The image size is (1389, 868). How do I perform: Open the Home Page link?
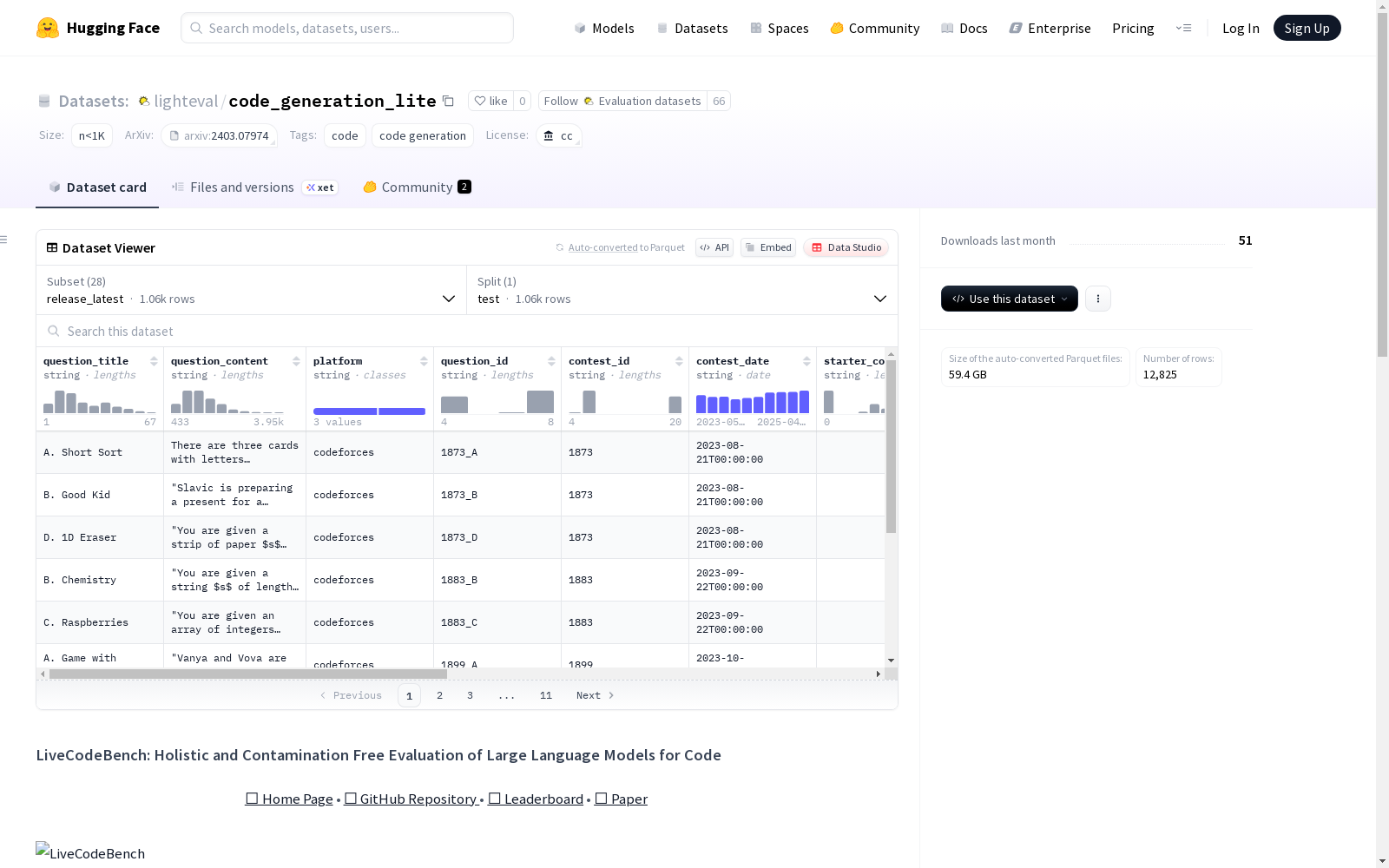[x=289, y=799]
